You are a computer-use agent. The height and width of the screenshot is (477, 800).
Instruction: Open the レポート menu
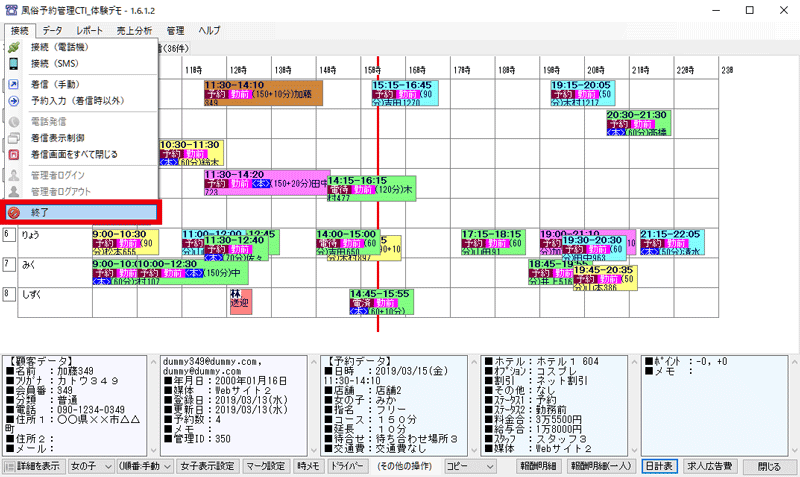pyautogui.click(x=89, y=31)
